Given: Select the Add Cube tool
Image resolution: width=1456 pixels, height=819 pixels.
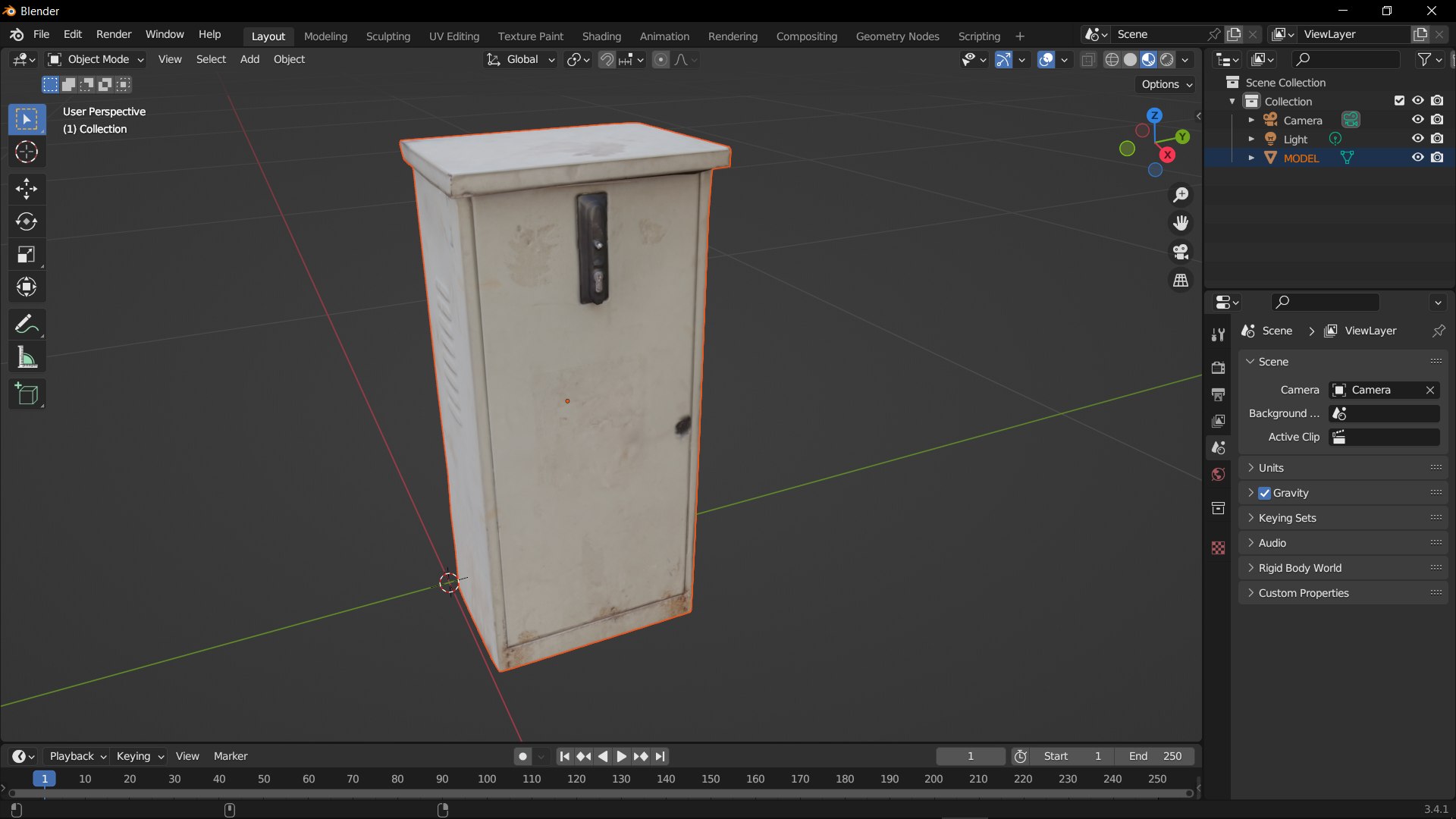Looking at the screenshot, I should 27,394.
